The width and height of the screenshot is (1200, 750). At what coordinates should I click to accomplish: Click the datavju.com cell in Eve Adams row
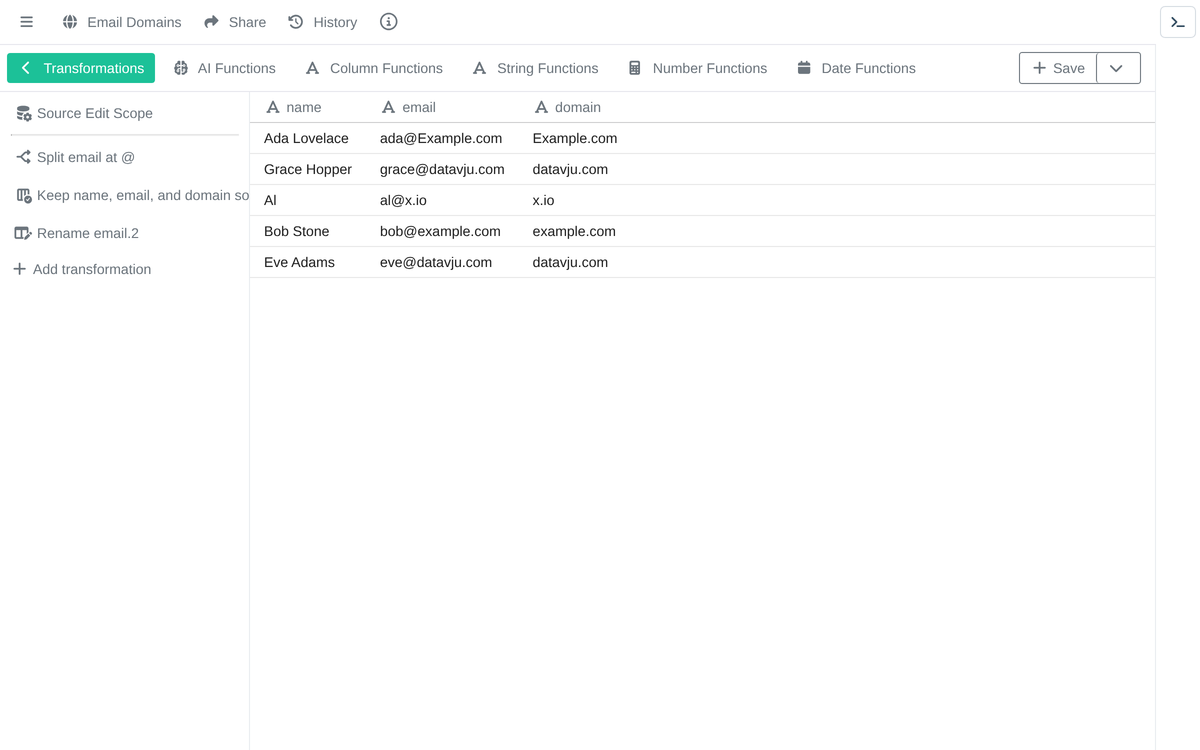570,262
